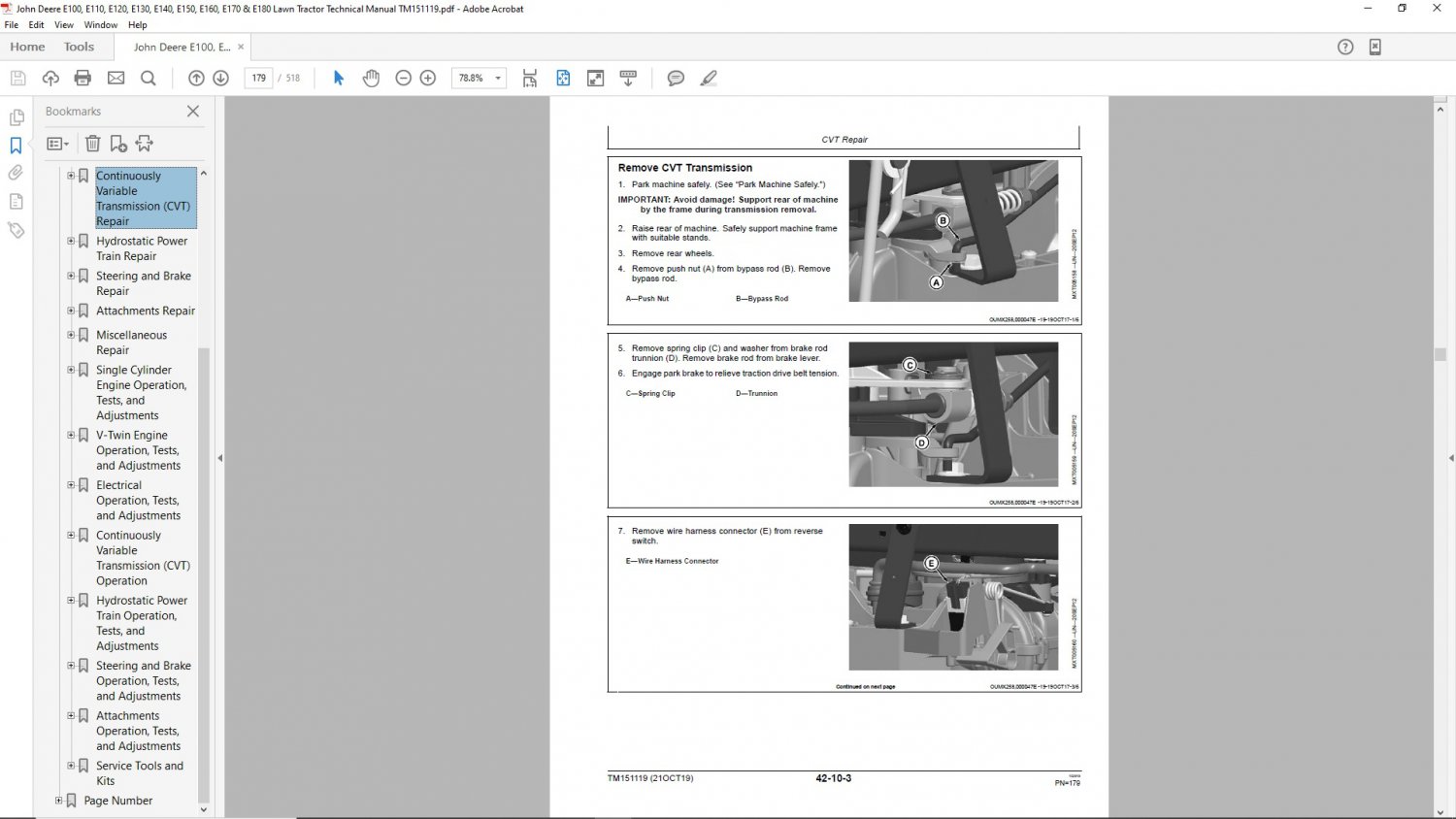Go to next page arrow icon
The height and width of the screenshot is (819, 1456).
click(x=221, y=79)
